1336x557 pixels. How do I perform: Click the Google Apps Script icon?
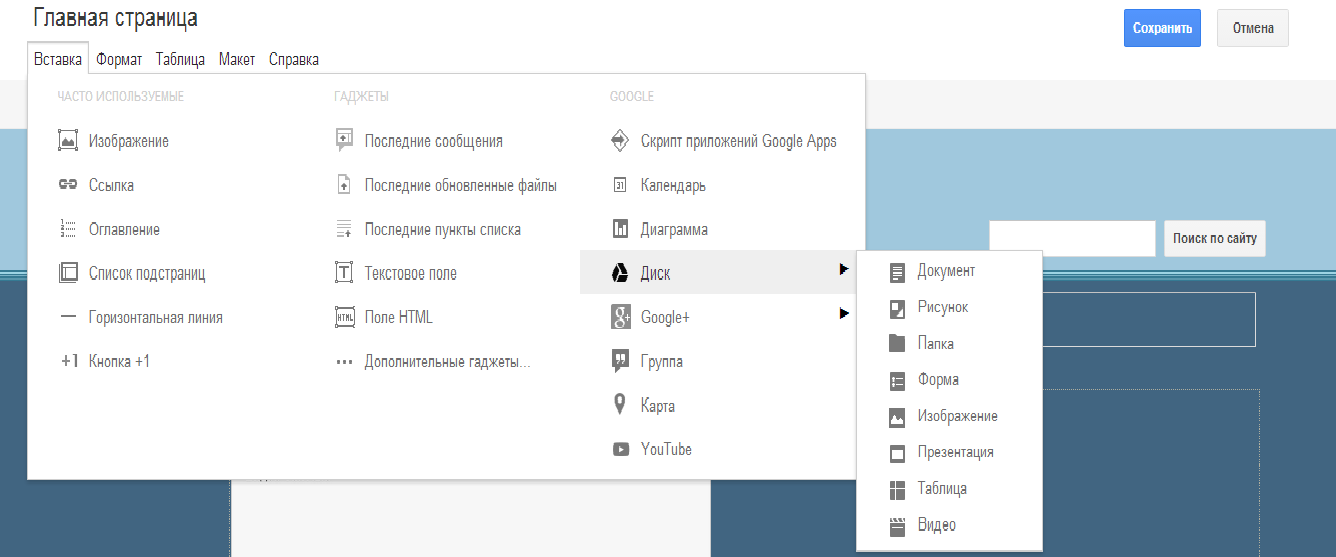point(620,141)
